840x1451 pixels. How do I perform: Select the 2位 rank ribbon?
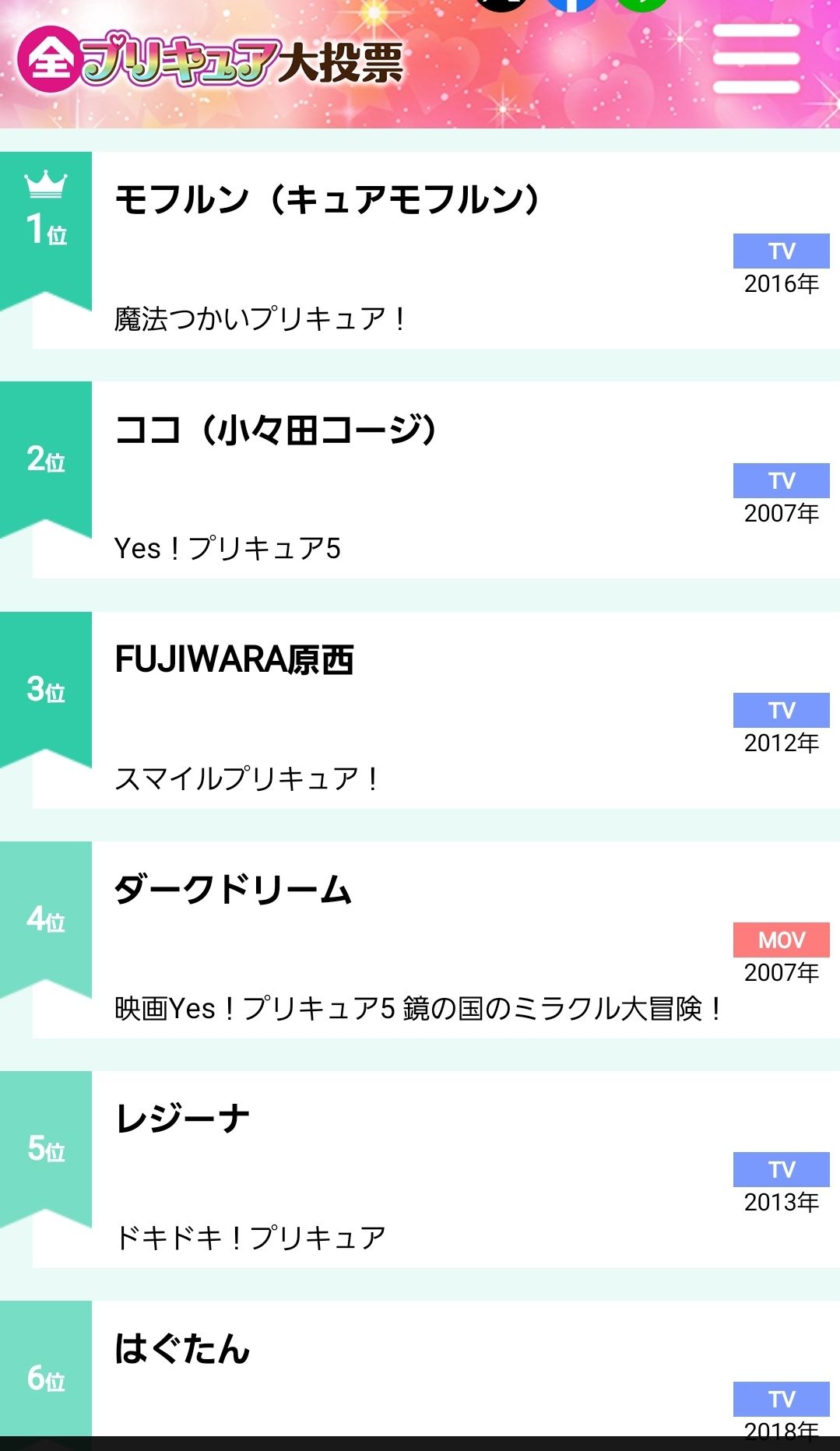click(x=46, y=459)
